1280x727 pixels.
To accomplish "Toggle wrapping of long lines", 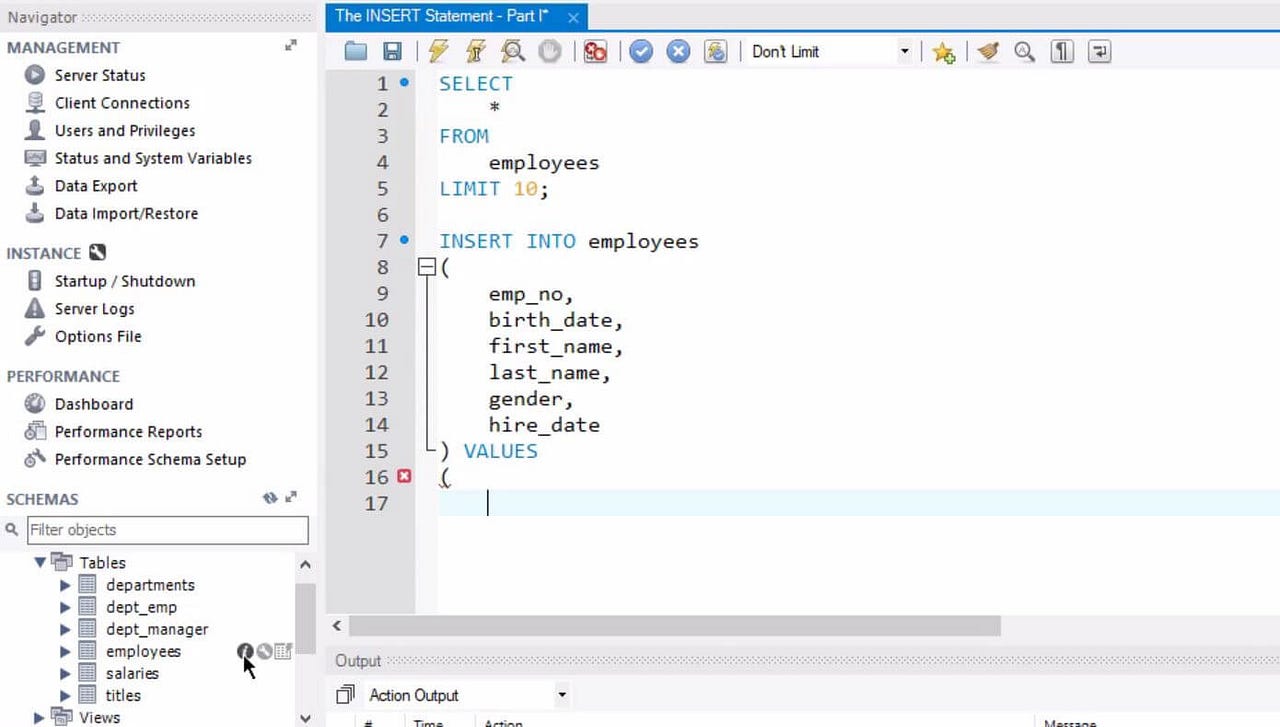I will tap(1098, 50).
